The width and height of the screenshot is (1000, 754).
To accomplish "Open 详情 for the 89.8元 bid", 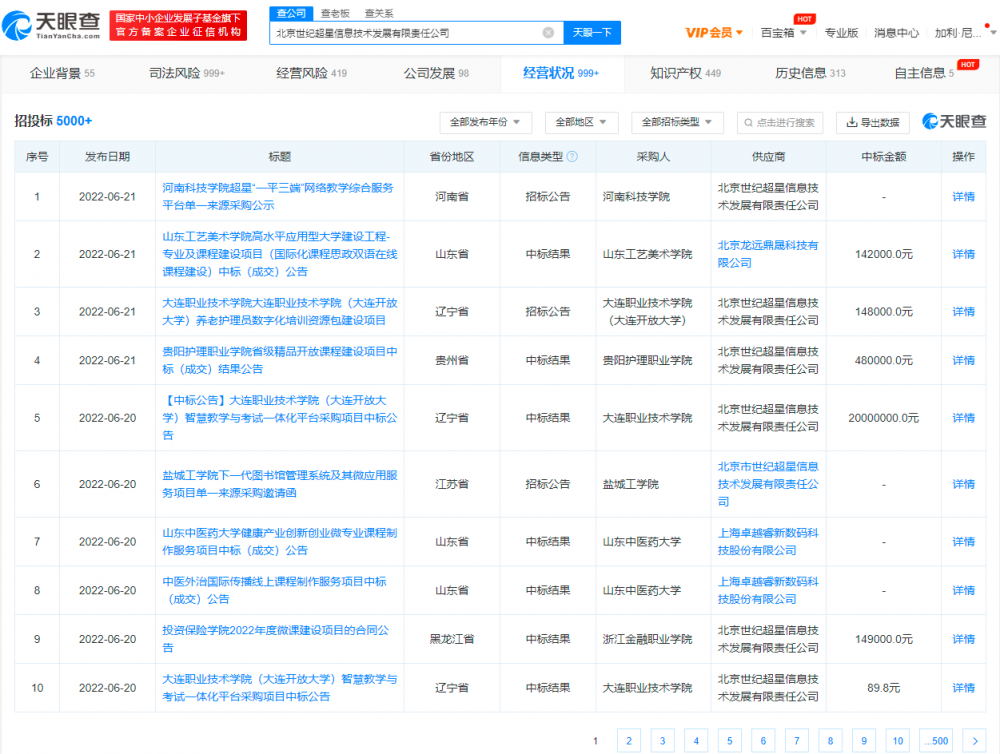I will [x=963, y=688].
